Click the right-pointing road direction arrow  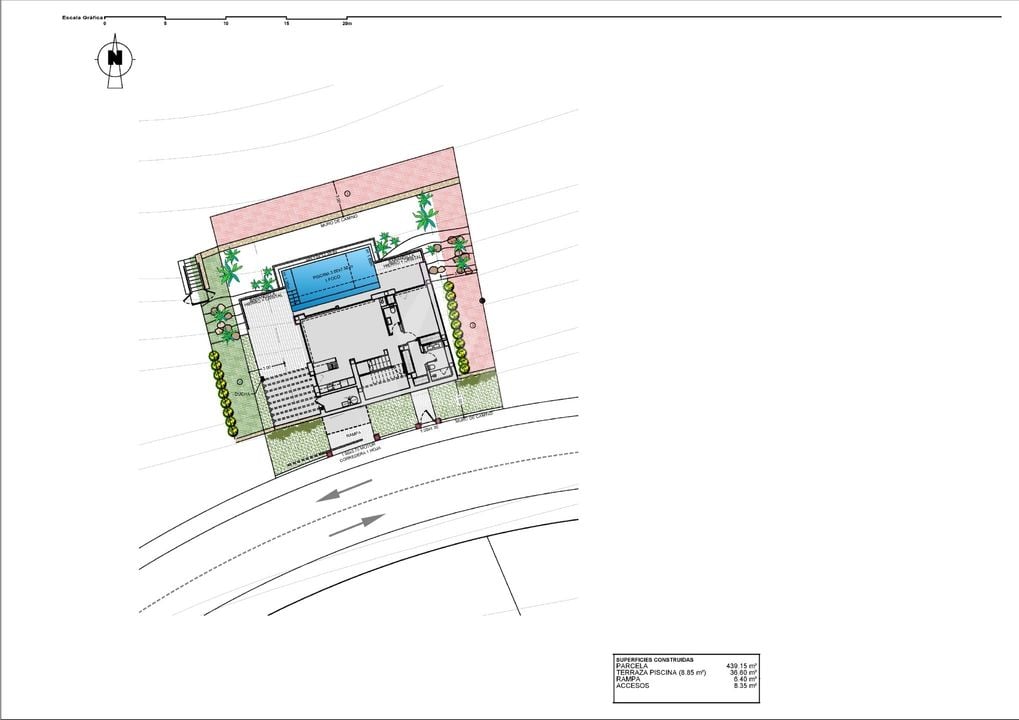tap(357, 525)
